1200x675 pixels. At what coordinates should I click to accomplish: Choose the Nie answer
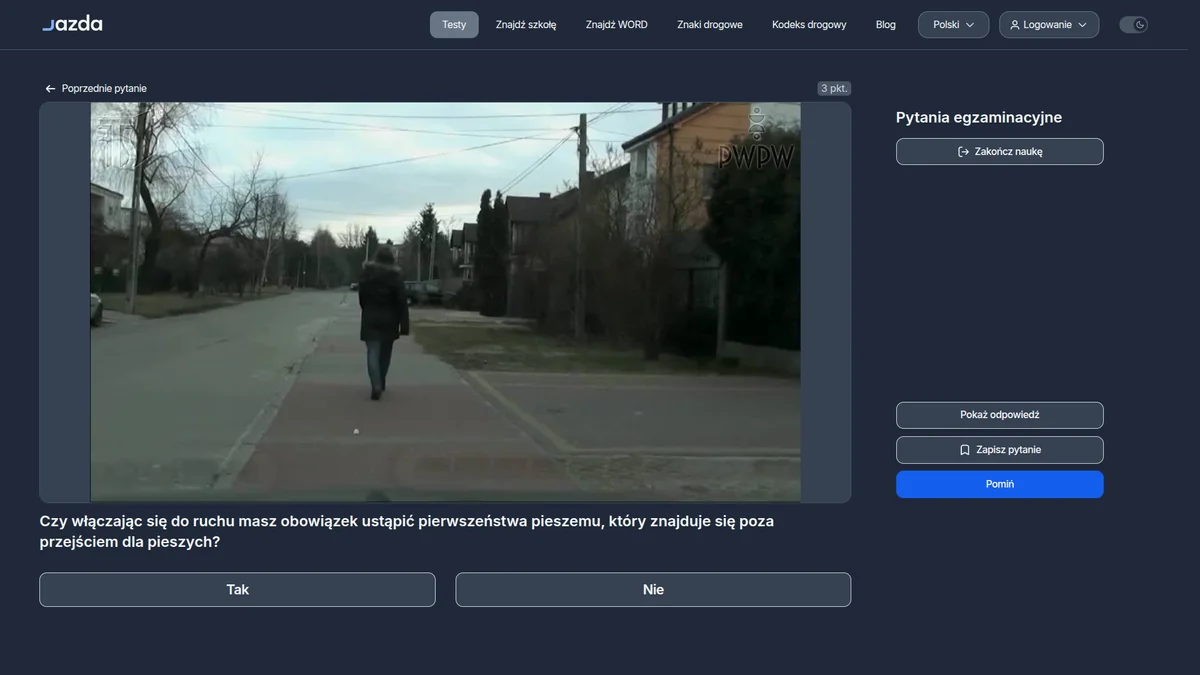pyautogui.click(x=653, y=590)
